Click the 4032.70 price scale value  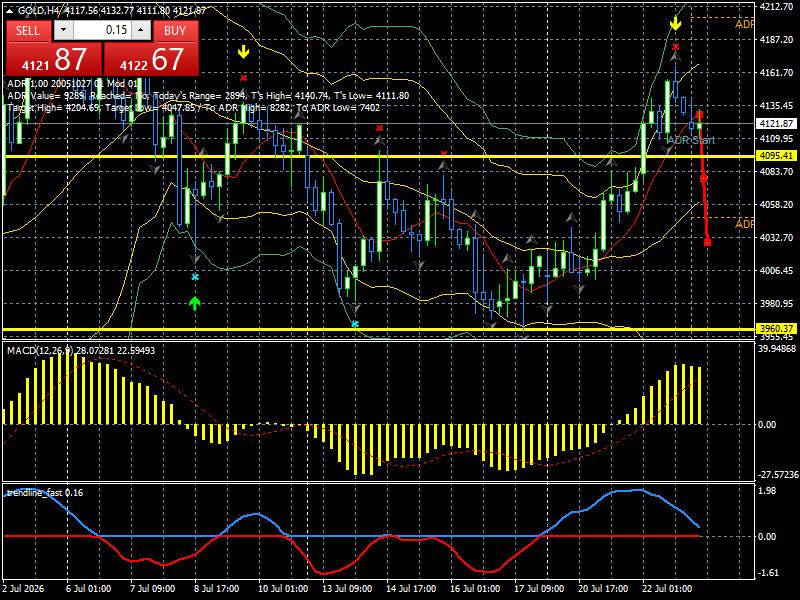tap(776, 237)
